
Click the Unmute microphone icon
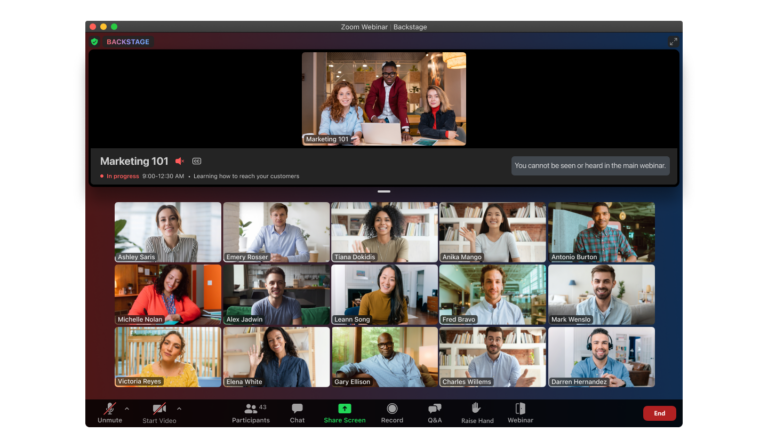click(x=110, y=408)
